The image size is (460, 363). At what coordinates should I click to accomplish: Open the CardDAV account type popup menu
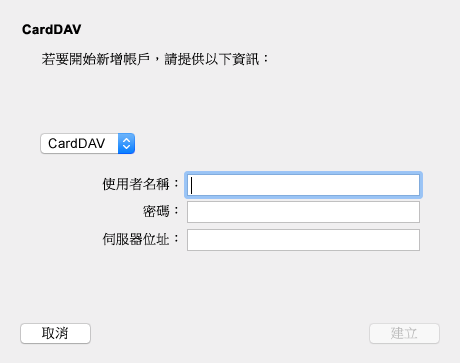pos(88,144)
